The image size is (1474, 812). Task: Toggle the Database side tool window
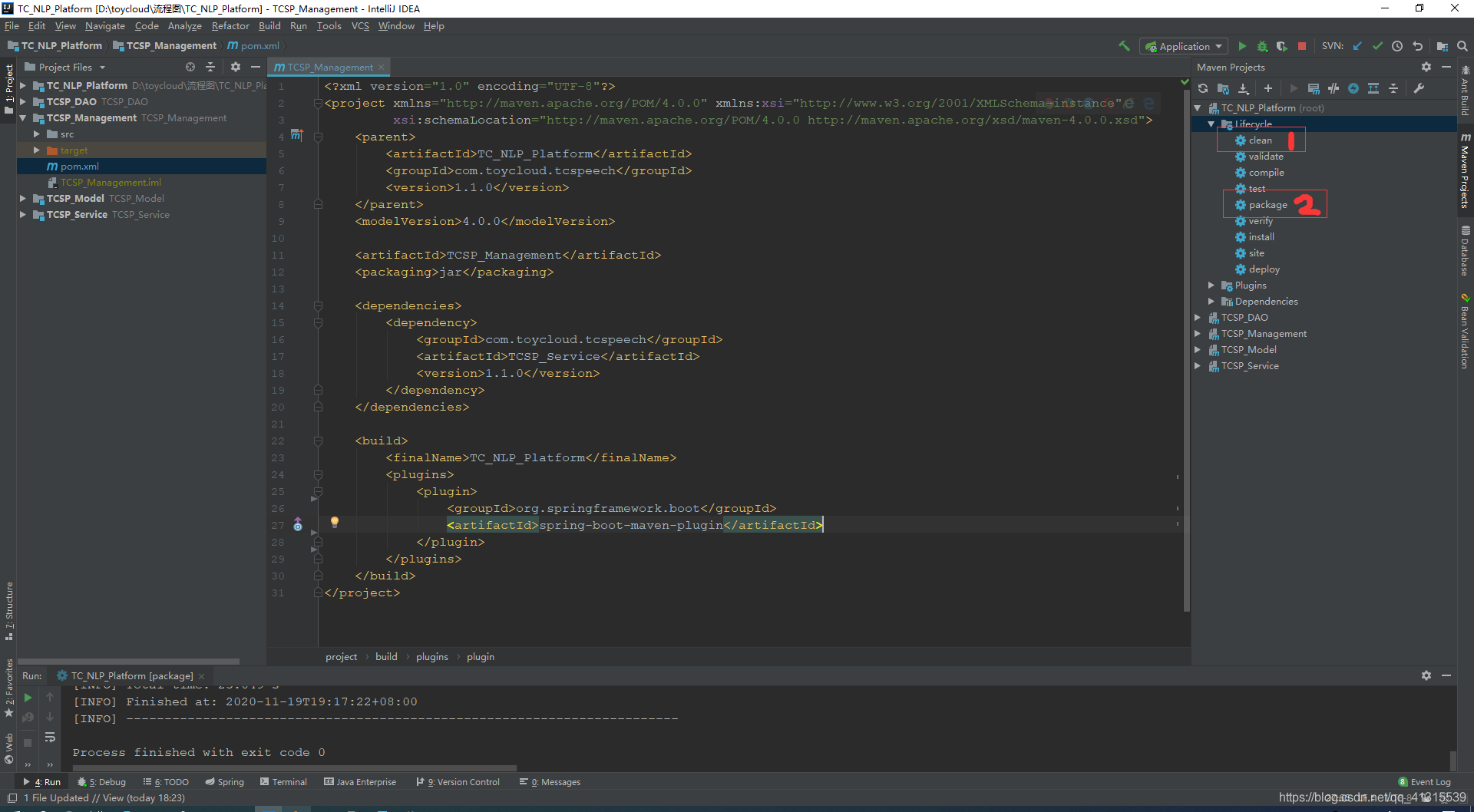1465,250
